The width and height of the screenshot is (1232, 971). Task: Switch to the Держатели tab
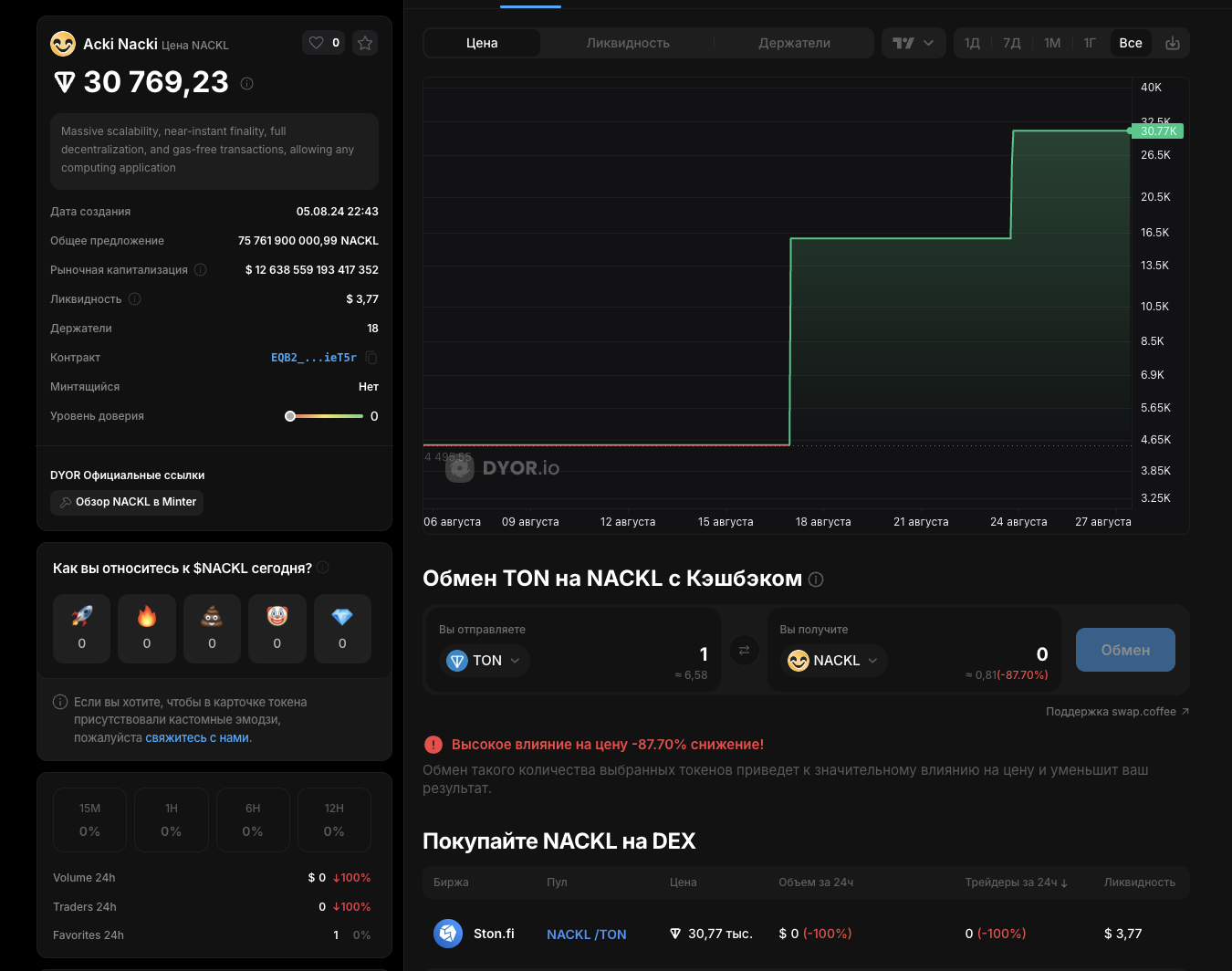coord(794,43)
